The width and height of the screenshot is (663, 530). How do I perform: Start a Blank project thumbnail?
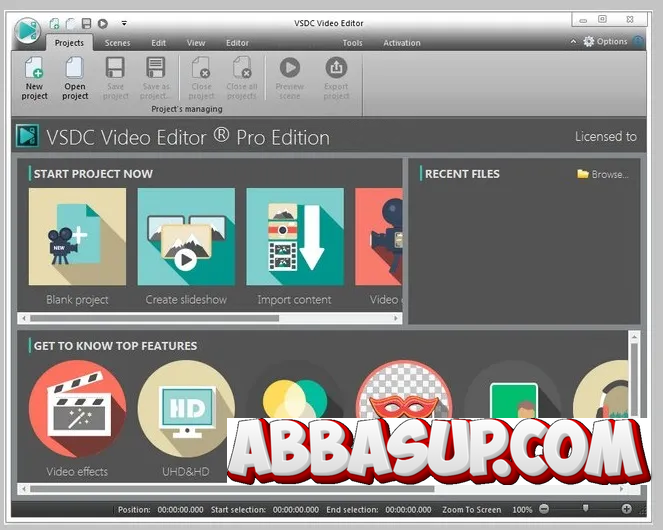click(x=77, y=237)
